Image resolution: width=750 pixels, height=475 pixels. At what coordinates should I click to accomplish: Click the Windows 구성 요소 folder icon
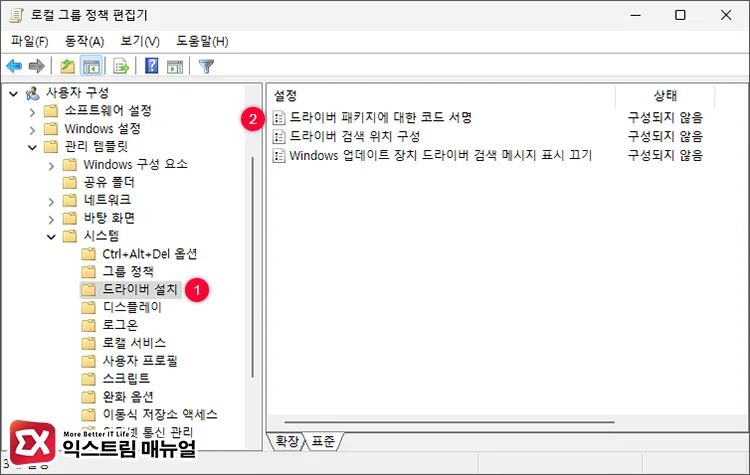pyautogui.click(x=70, y=165)
